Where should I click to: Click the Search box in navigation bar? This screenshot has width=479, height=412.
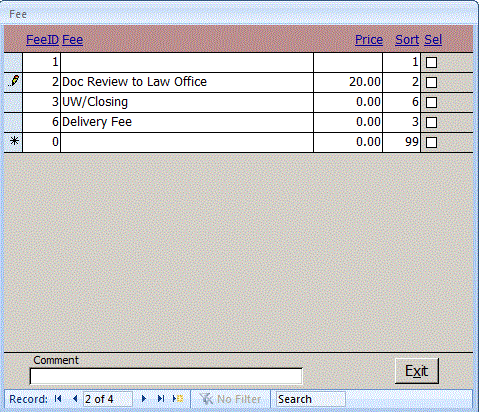point(311,399)
